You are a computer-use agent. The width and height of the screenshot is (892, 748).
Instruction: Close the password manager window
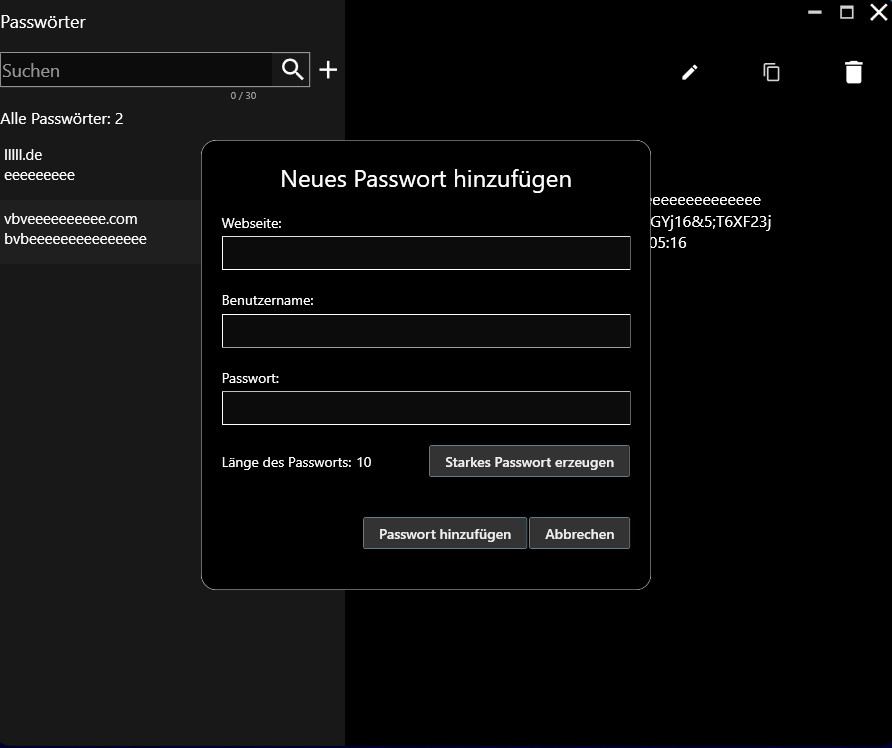[x=878, y=12]
